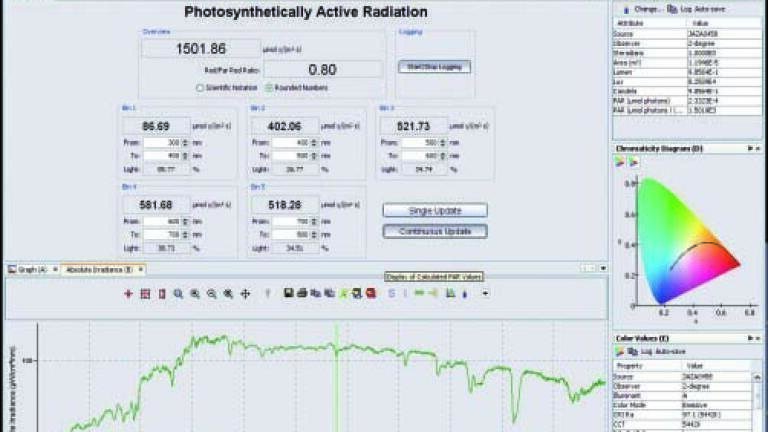Viewport: 768px width, 432px height.
Task: Click the total PAR value 1501.86
Action: click(201, 49)
